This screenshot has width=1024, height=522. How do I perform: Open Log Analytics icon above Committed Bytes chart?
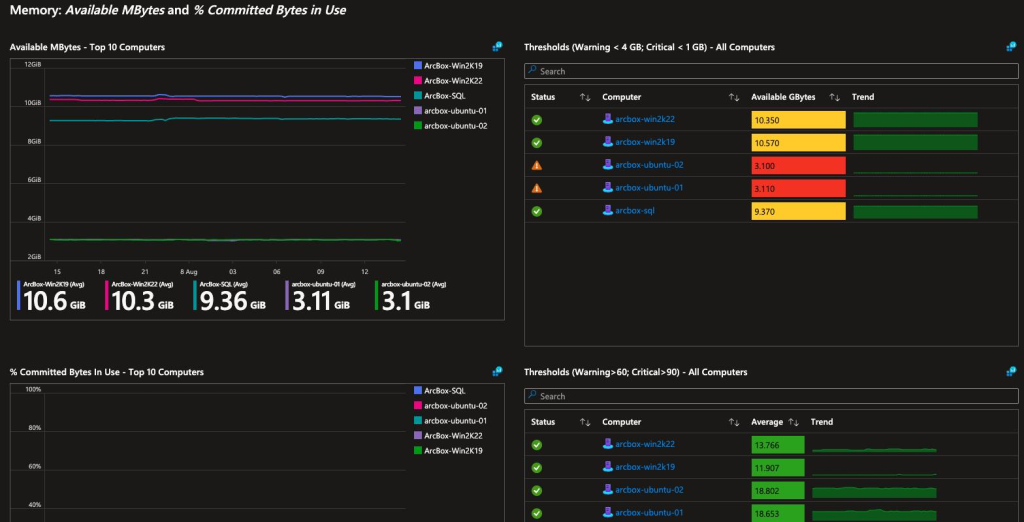click(497, 371)
